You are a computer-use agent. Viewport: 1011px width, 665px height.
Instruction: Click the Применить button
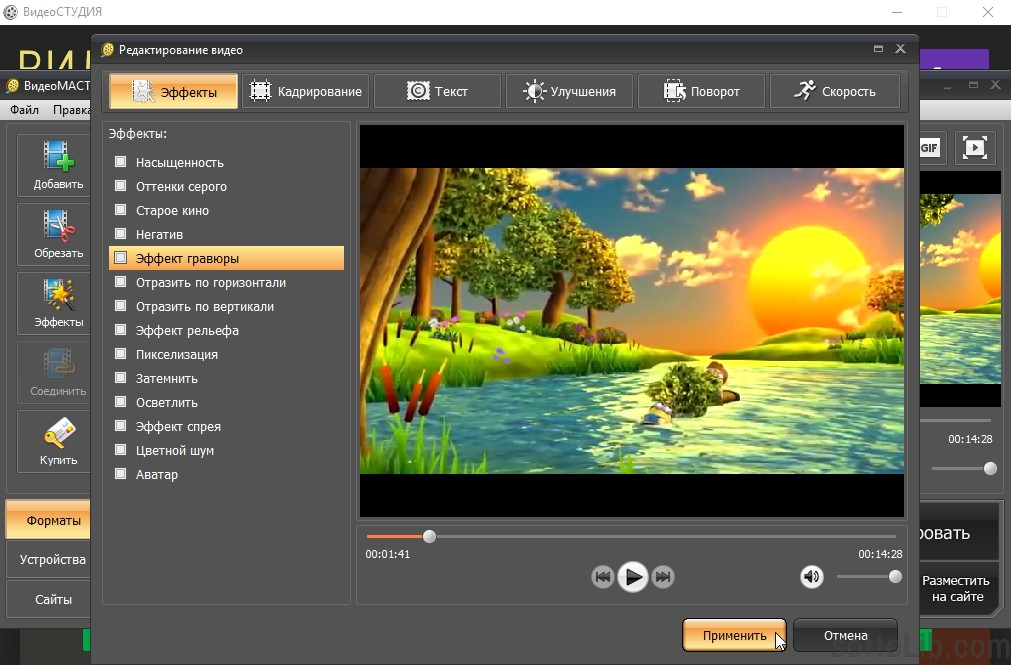coord(734,635)
